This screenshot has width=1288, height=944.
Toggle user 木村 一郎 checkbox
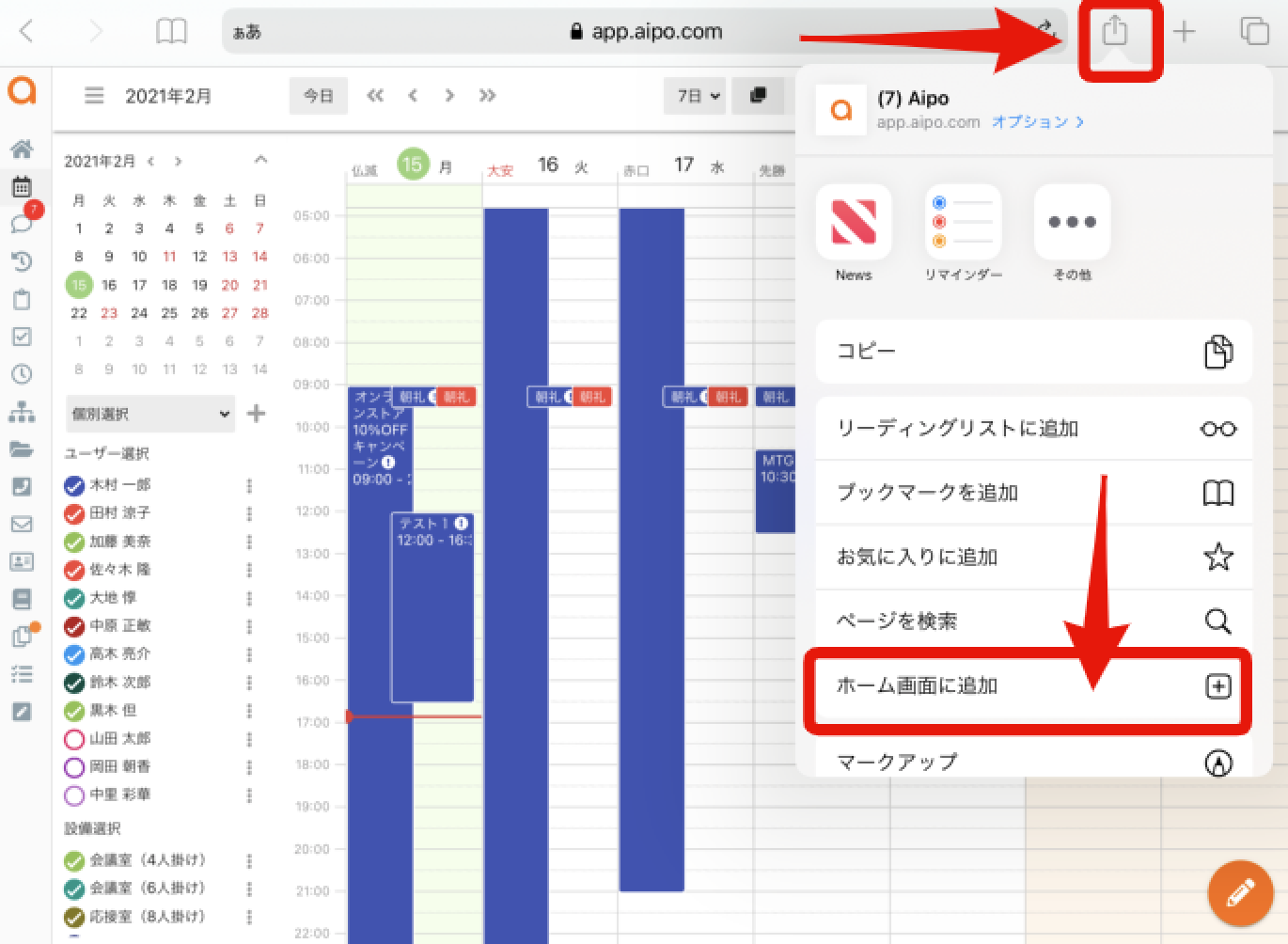click(x=74, y=486)
